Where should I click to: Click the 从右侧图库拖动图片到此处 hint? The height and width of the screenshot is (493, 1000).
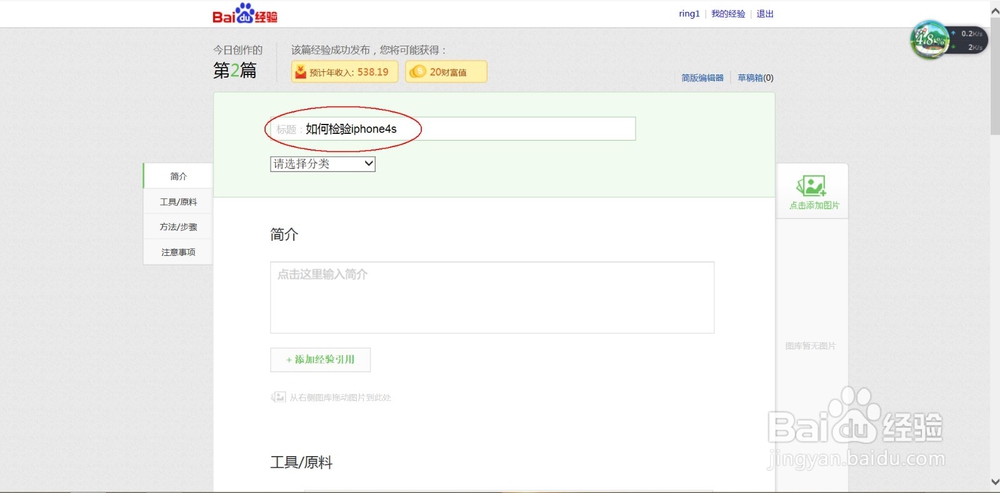point(340,397)
